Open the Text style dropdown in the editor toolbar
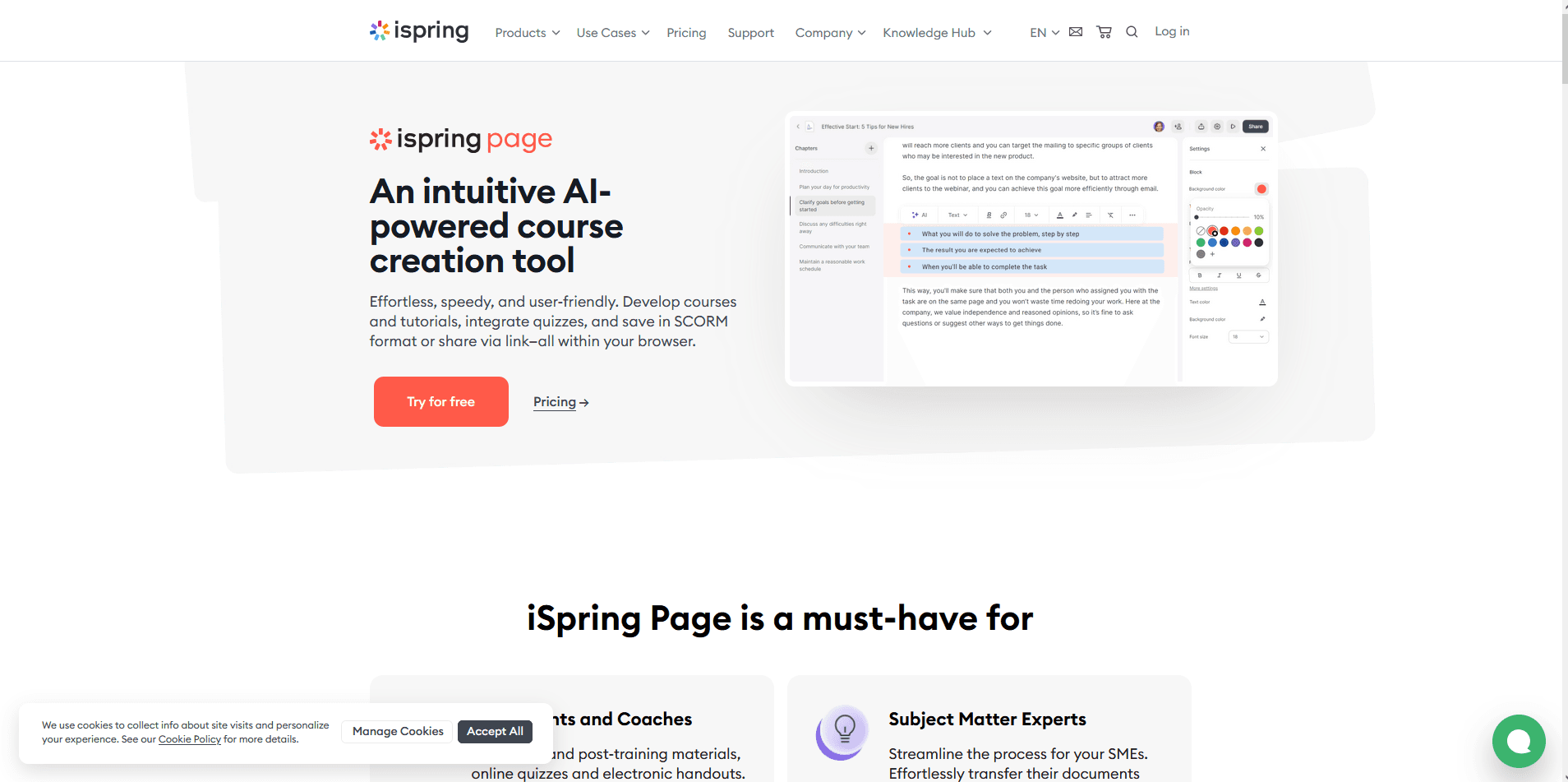Screen dimensions: 1568x782 pyautogui.click(x=958, y=215)
